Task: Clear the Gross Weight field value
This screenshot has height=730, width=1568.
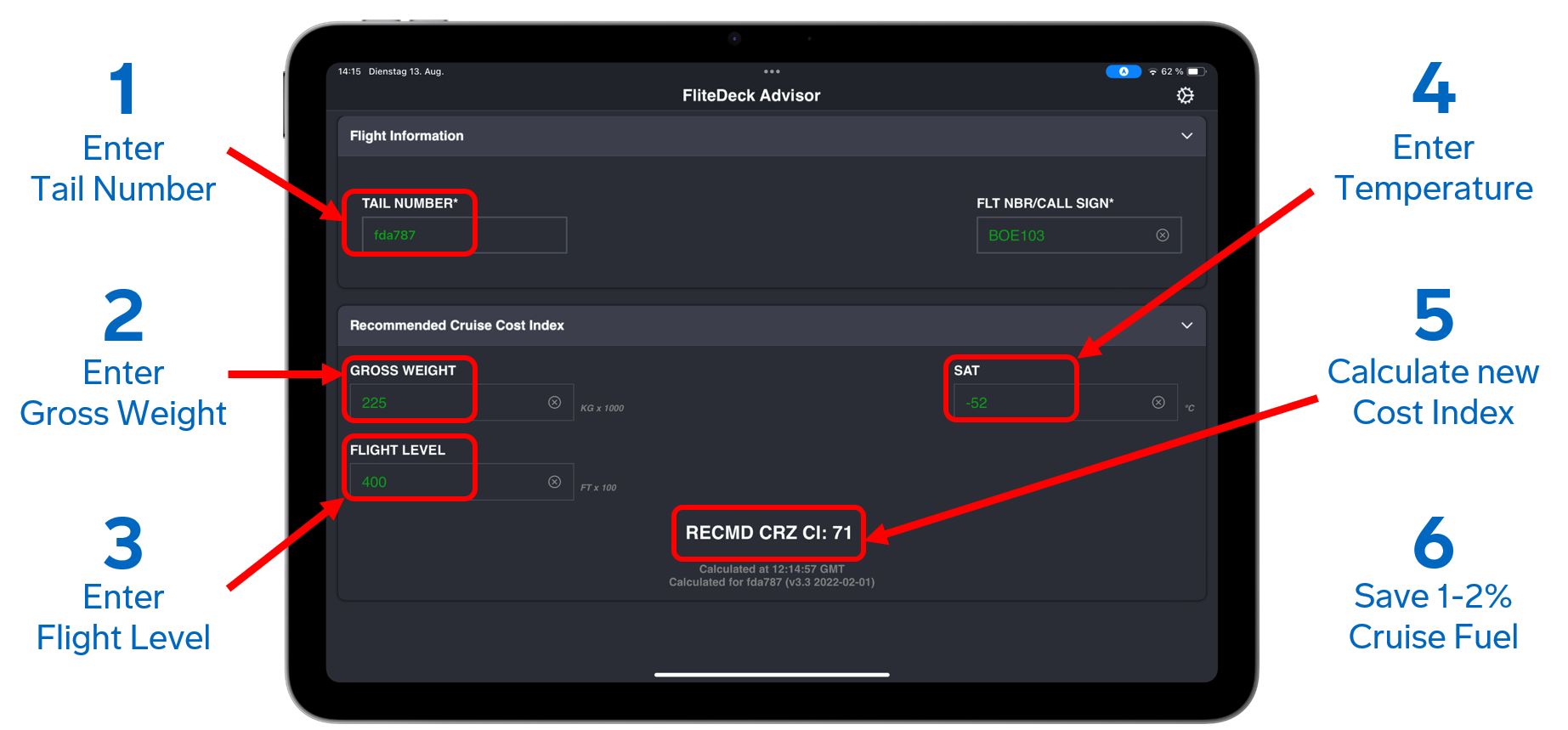Action: (554, 402)
